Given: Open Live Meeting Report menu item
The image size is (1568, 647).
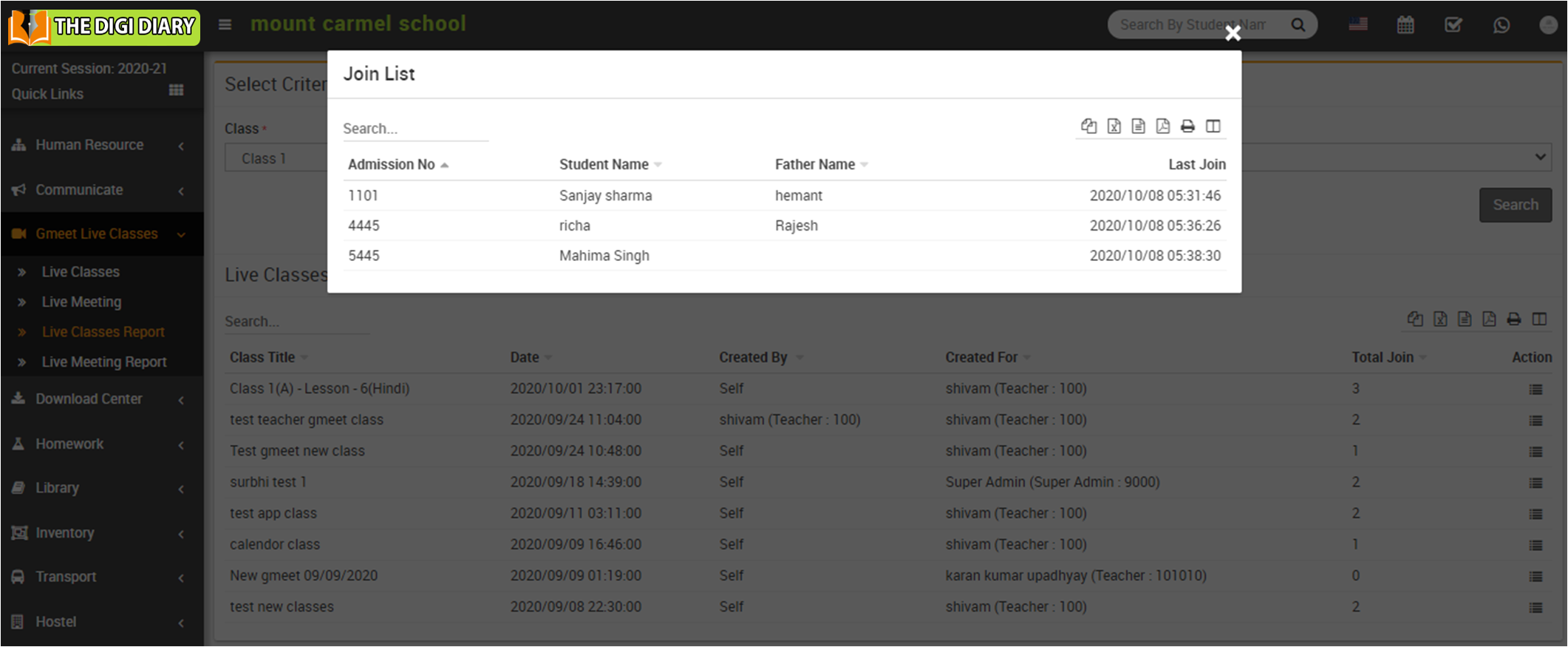Looking at the screenshot, I should coord(103,362).
